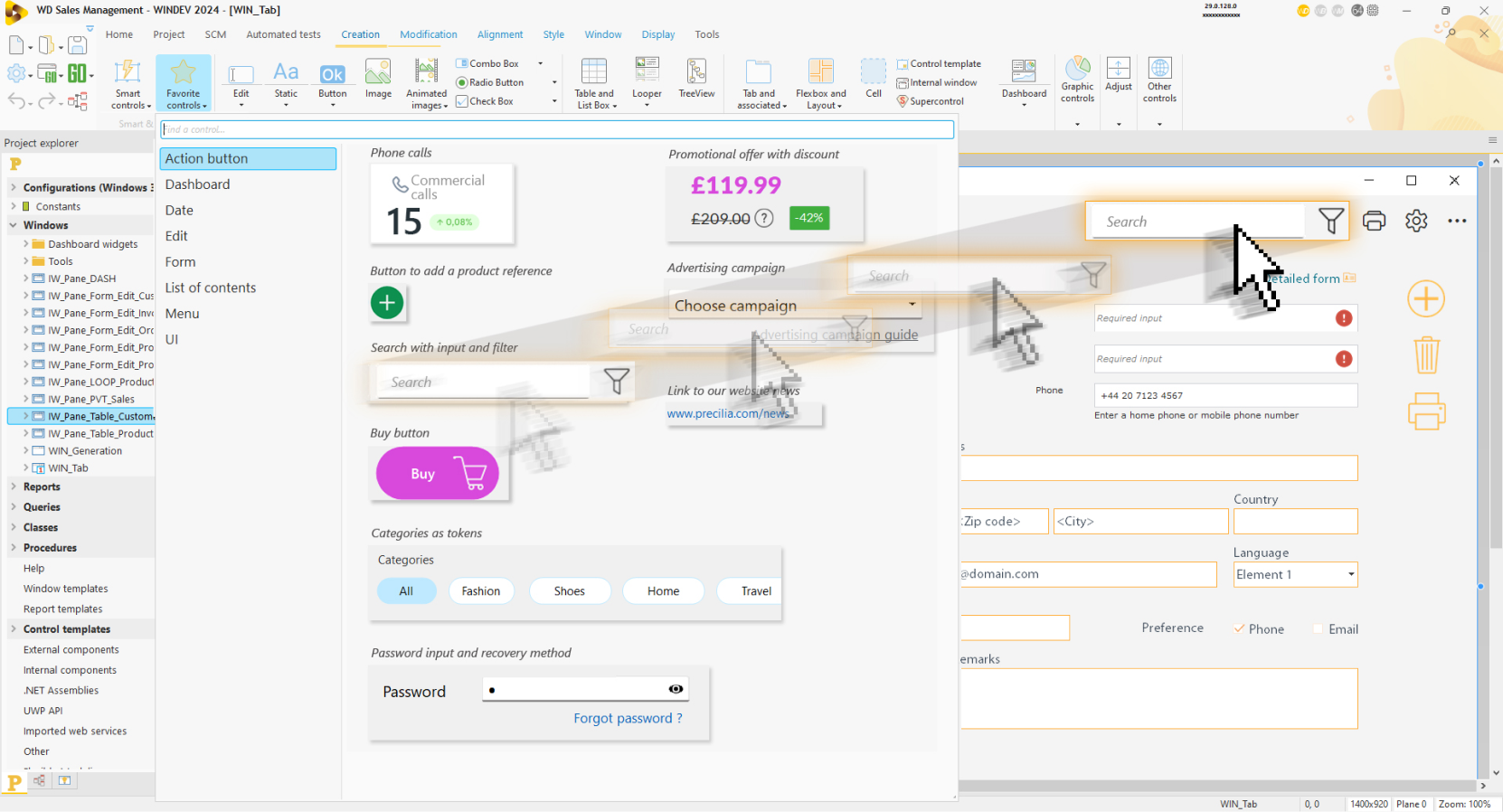Open the Style ribbon tab

click(x=553, y=34)
